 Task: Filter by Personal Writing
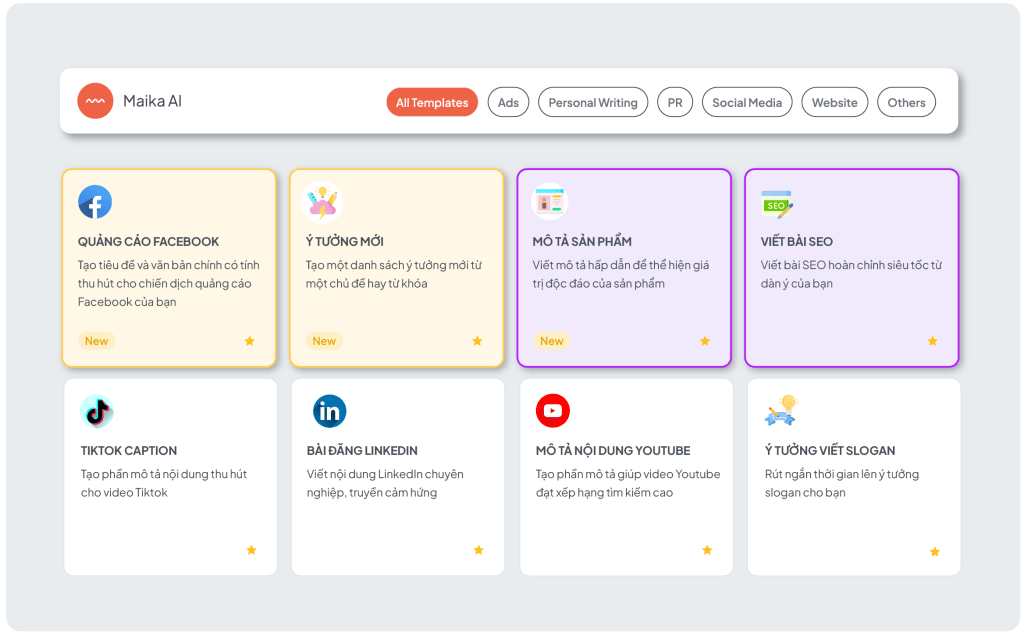coord(593,103)
